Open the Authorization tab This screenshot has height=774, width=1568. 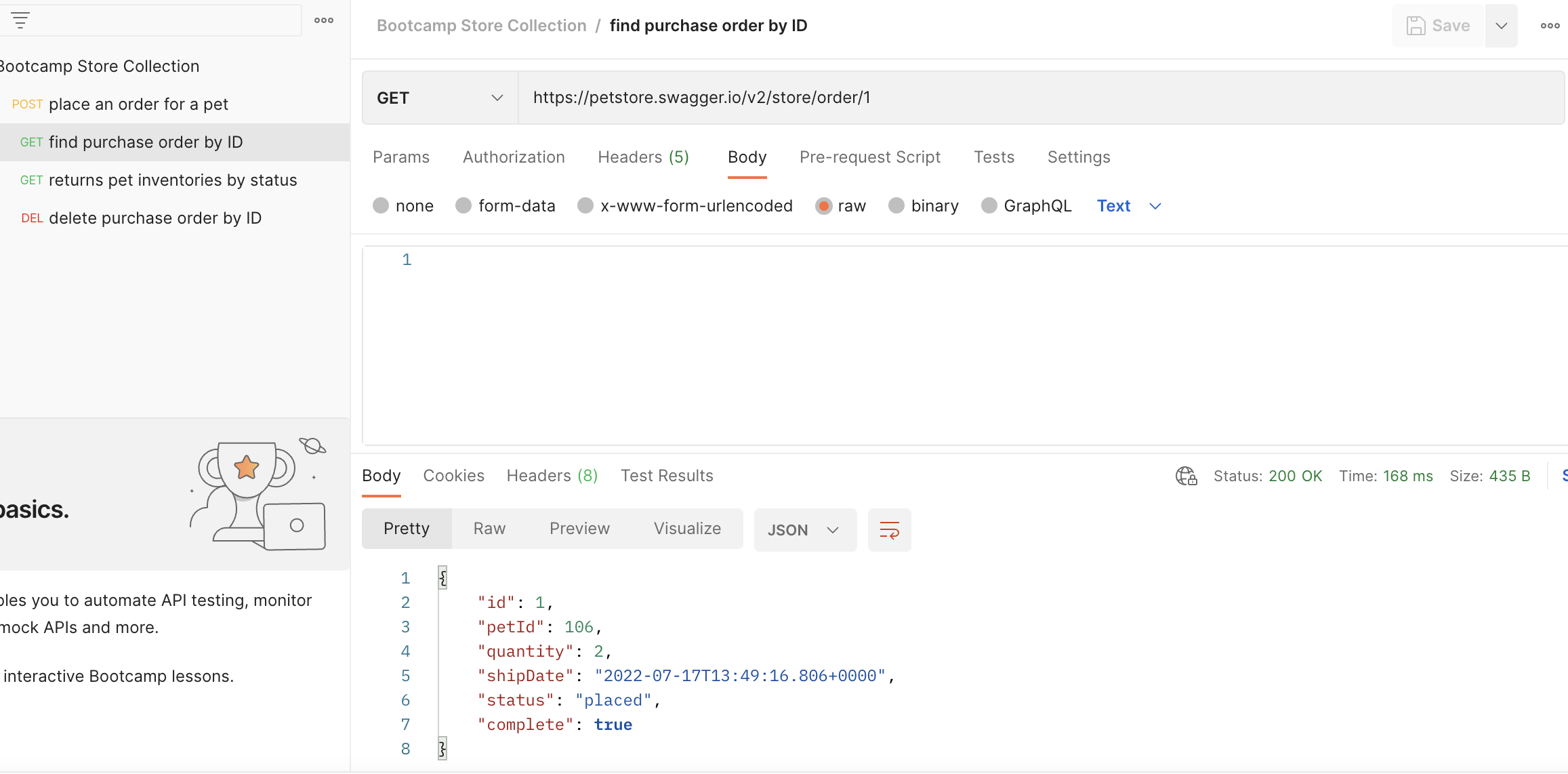(x=514, y=157)
